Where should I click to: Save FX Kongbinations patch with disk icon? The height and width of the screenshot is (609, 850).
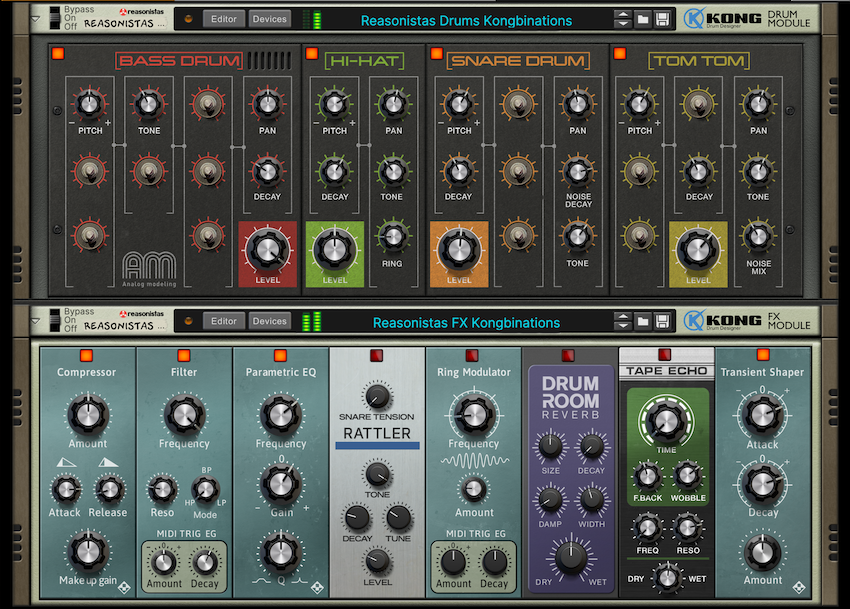pos(662,322)
